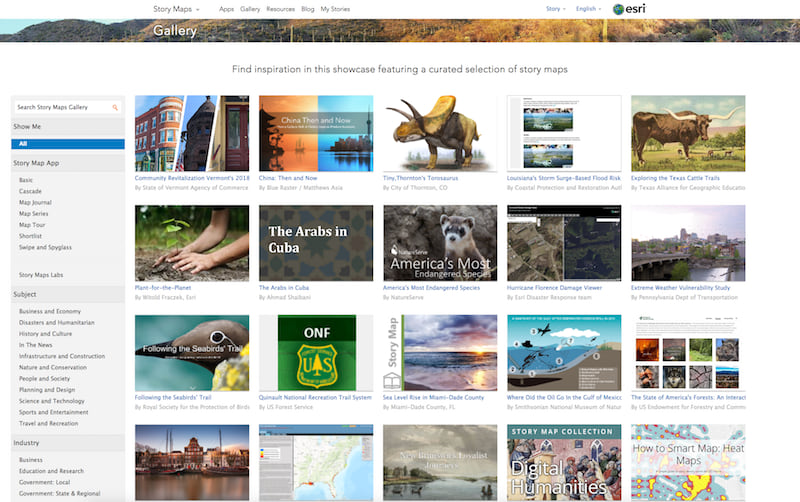Select Story Maps Labs filter

click(41, 275)
